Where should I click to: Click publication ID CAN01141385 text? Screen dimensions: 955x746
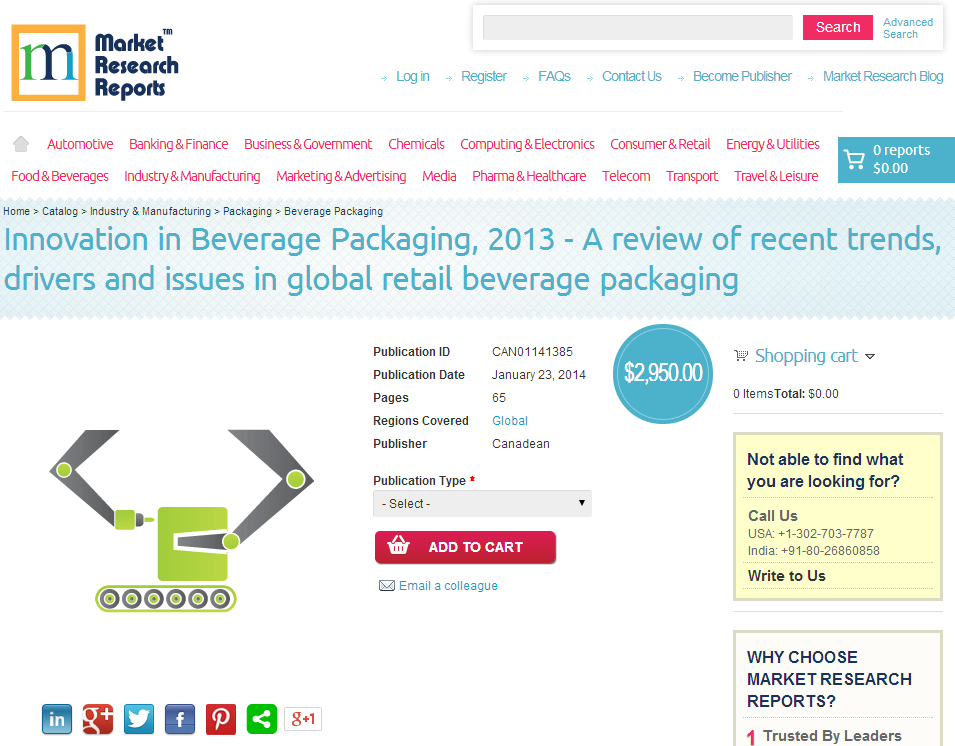[x=532, y=352]
